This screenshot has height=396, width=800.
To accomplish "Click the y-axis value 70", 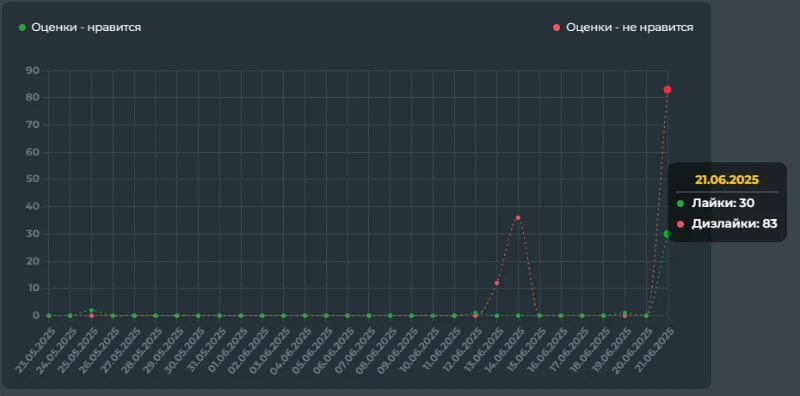I will point(33,125).
